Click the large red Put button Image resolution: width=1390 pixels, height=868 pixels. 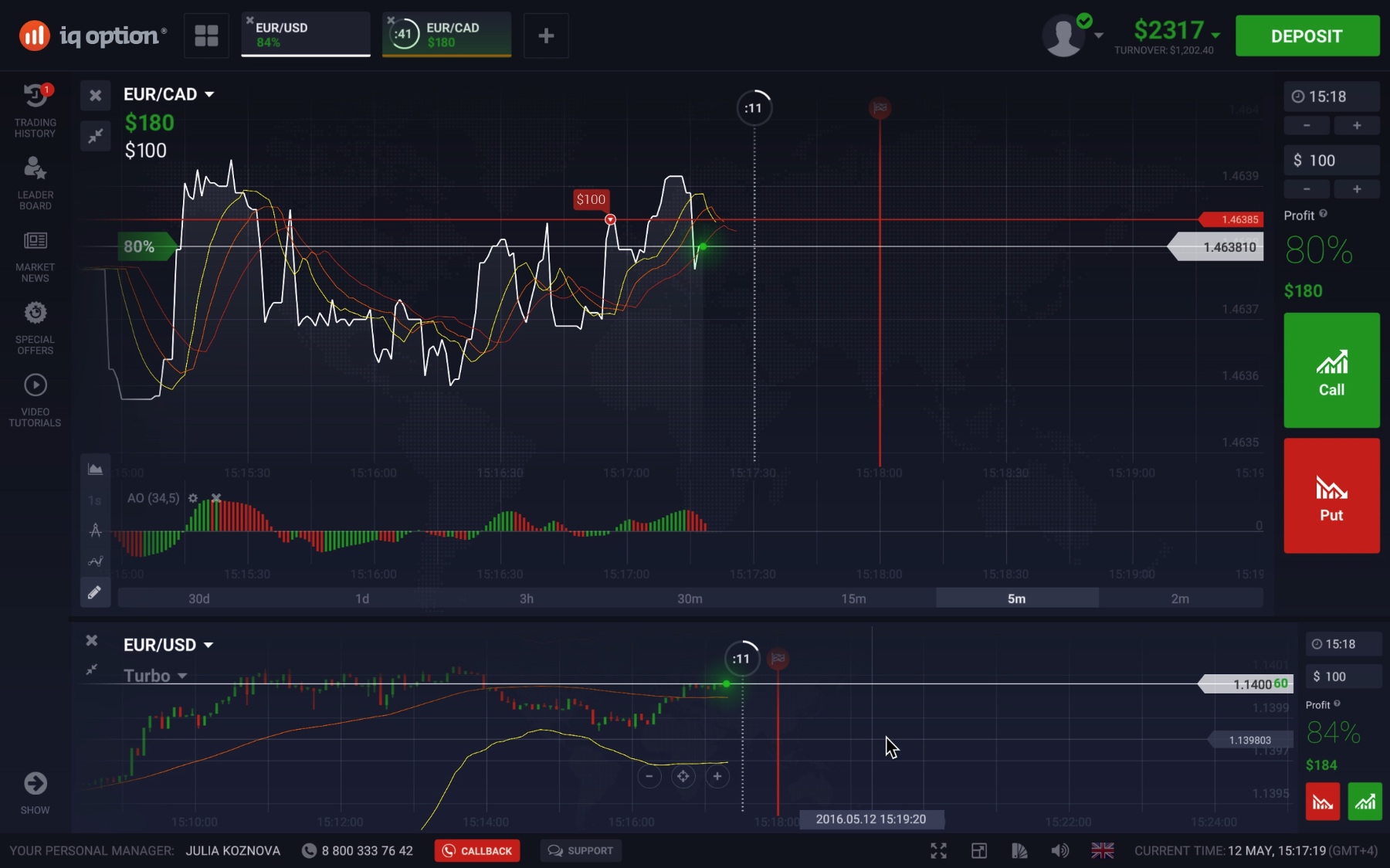pyautogui.click(x=1331, y=496)
